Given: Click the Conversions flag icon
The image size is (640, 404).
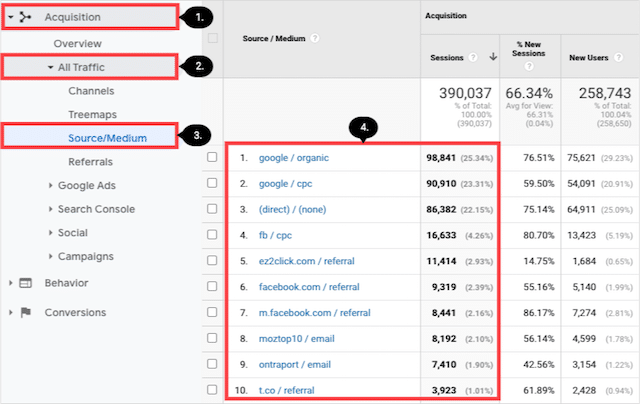Looking at the screenshot, I should tap(26, 312).
